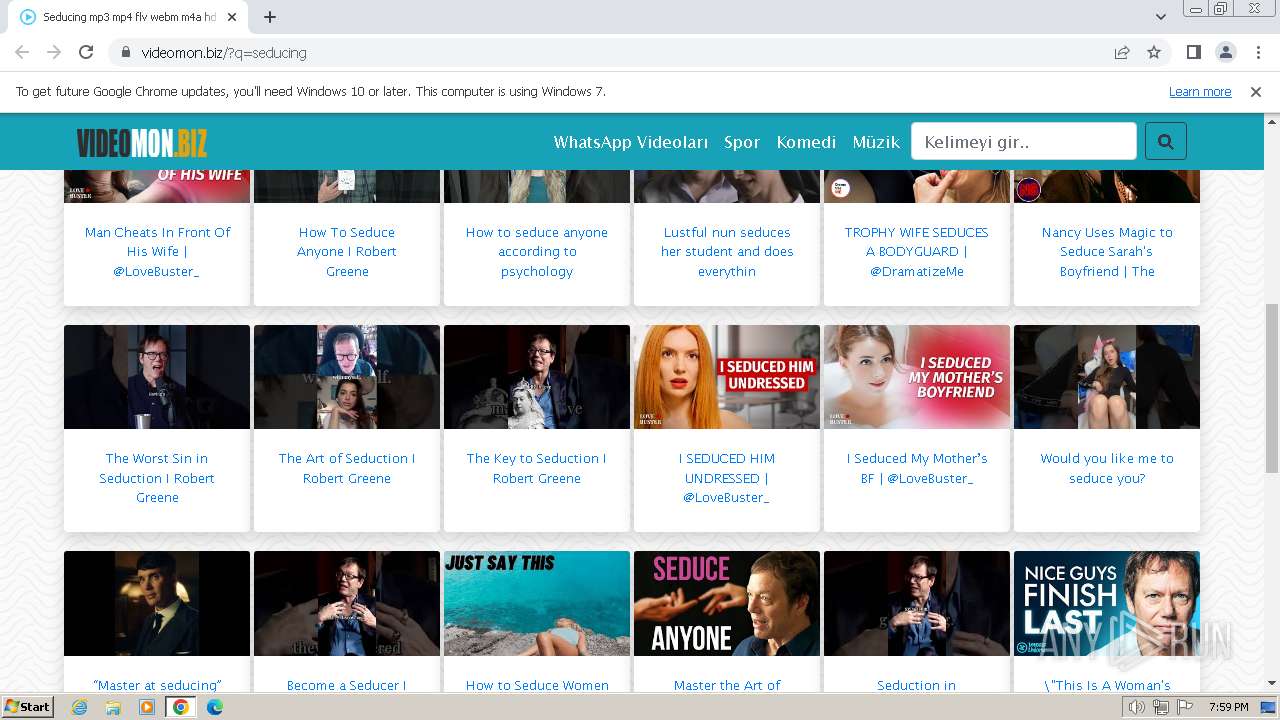Open Man Cheats In Front Of His Wife link
The height and width of the screenshot is (720, 1280).
coord(157,252)
